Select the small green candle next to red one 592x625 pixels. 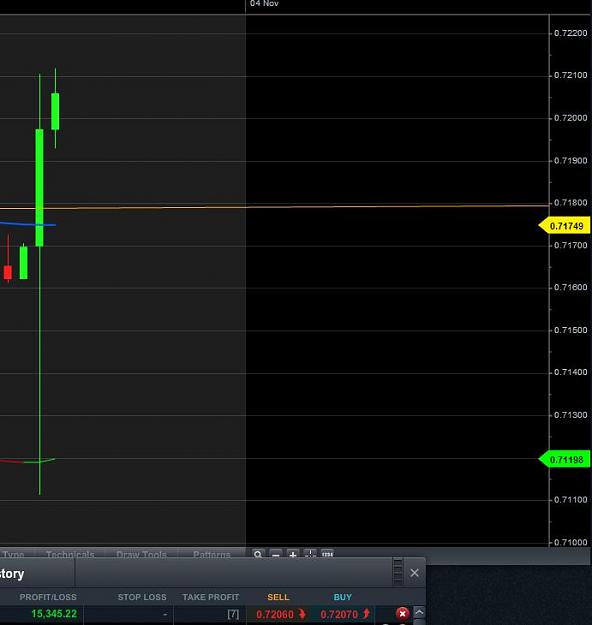click(x=24, y=263)
